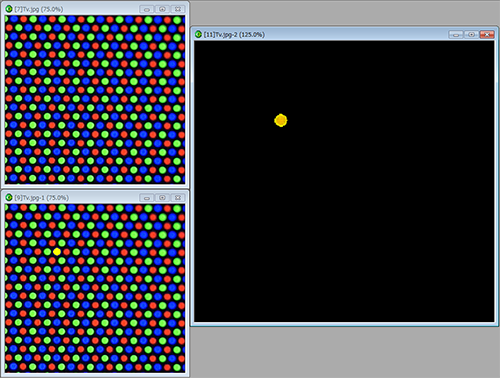Close the [9]Tv.jpg-1 window

pyautogui.click(x=178, y=198)
